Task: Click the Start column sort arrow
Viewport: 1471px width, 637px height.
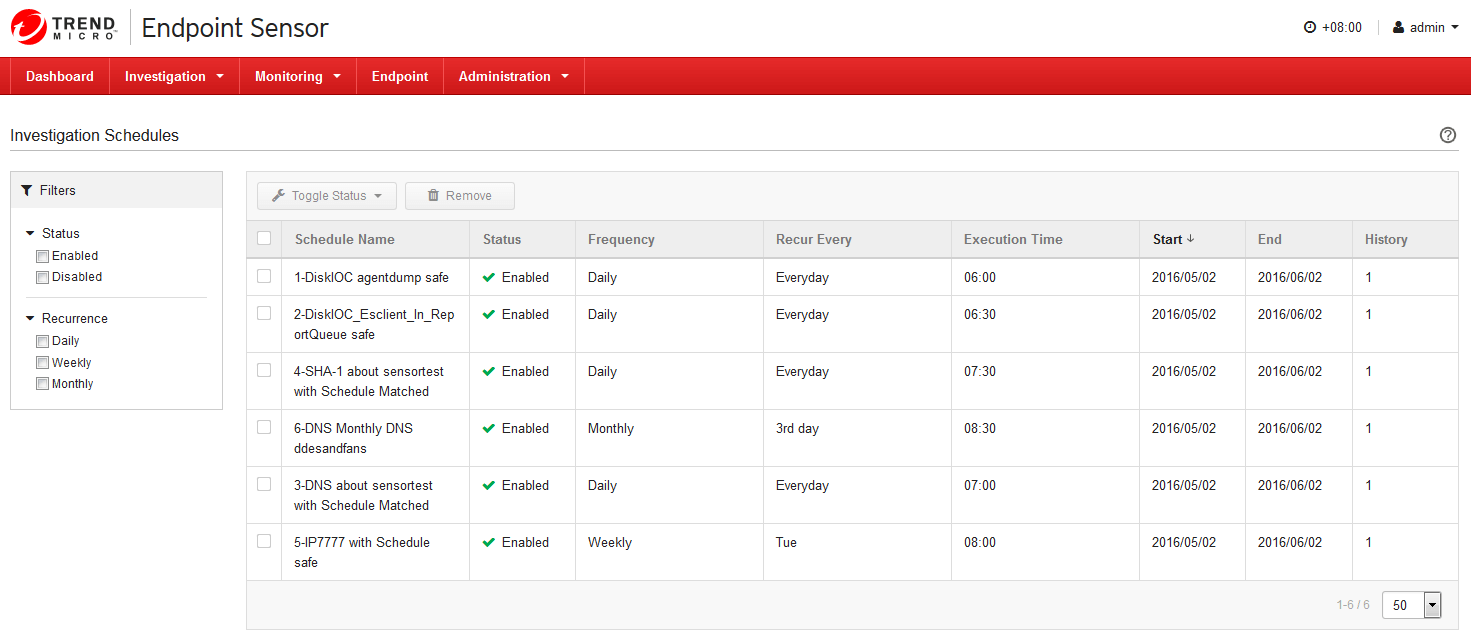Action: coord(1190,239)
